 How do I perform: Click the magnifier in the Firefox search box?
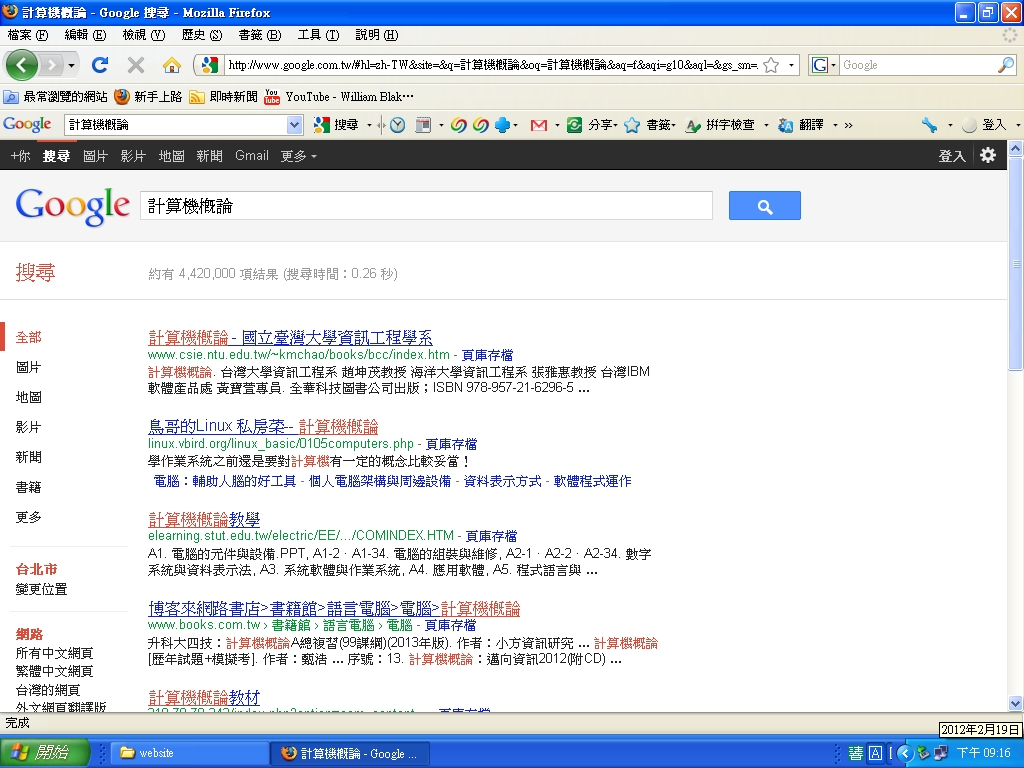[1006, 65]
